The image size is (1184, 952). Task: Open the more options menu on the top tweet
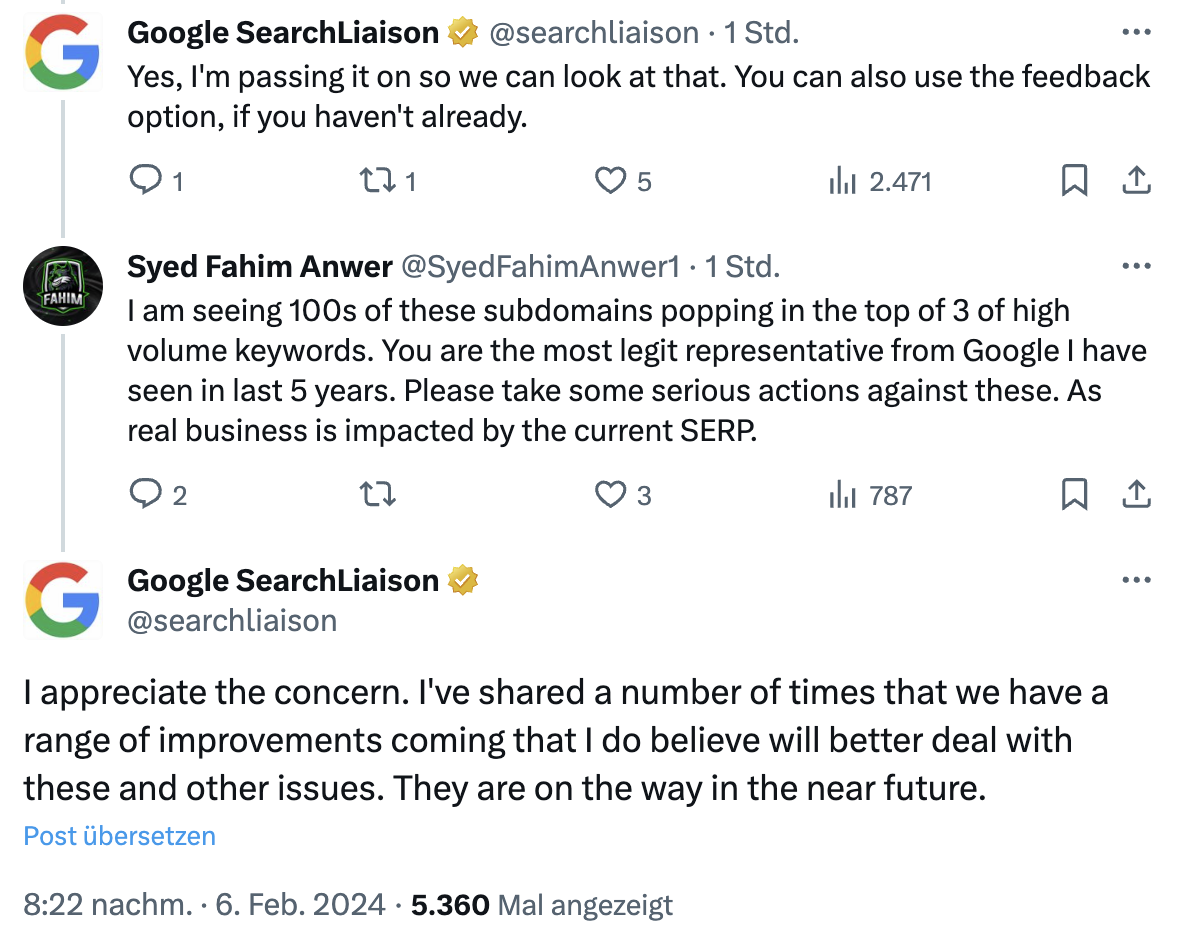coord(1136,31)
